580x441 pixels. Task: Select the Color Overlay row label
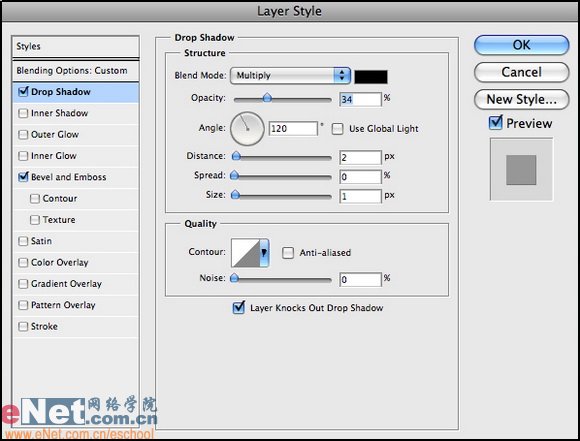[60, 263]
